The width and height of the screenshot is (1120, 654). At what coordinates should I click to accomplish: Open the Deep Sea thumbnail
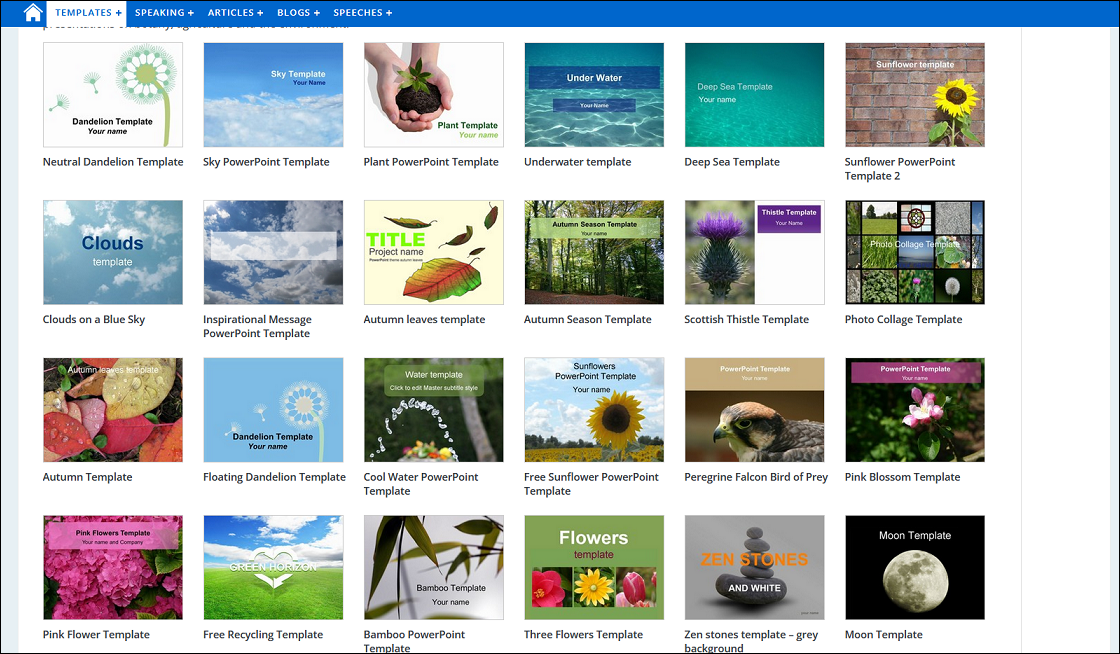click(x=754, y=95)
